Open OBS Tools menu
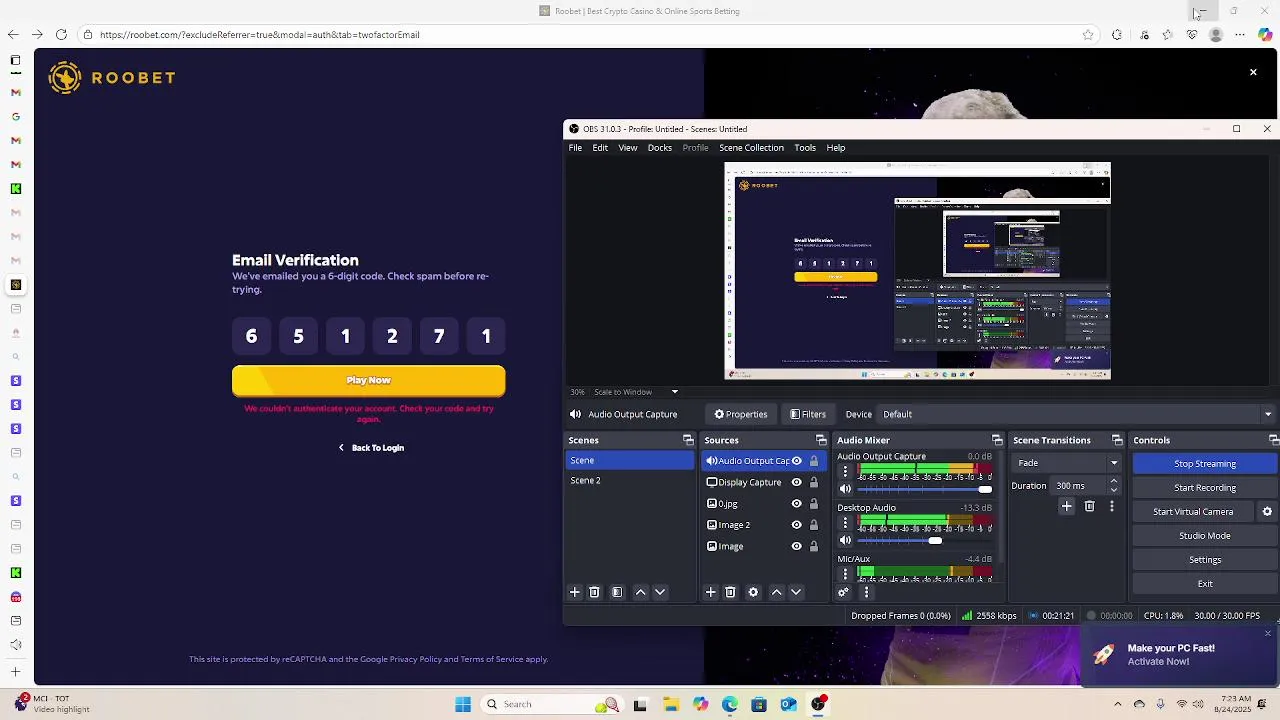This screenshot has height=720, width=1280. click(x=805, y=147)
